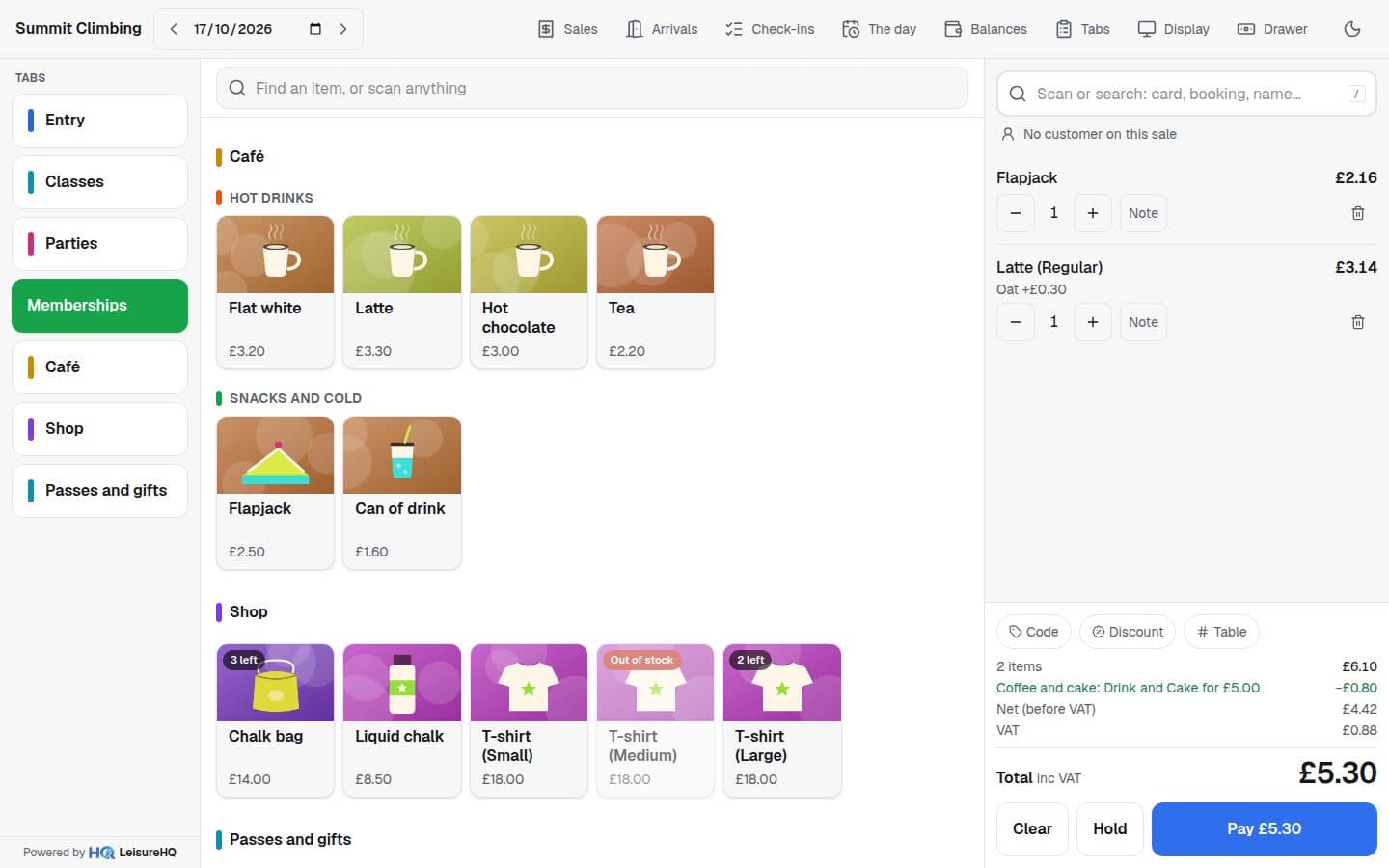Hold the current sale
The width and height of the screenshot is (1389, 868).
click(1109, 829)
